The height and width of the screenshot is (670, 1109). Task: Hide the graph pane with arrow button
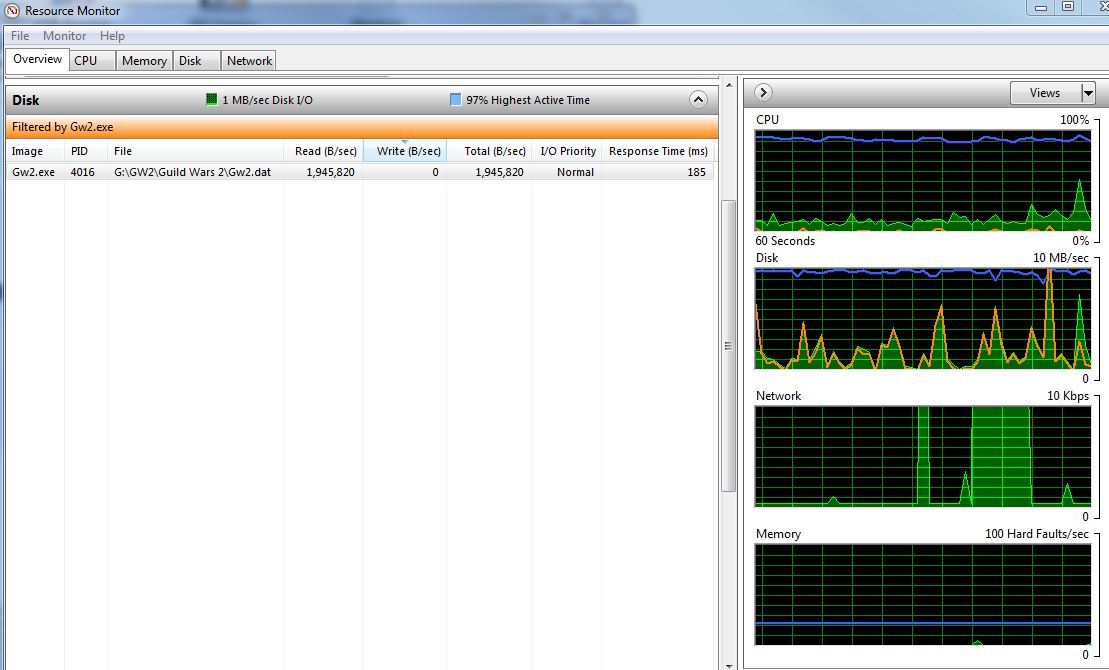[763, 92]
